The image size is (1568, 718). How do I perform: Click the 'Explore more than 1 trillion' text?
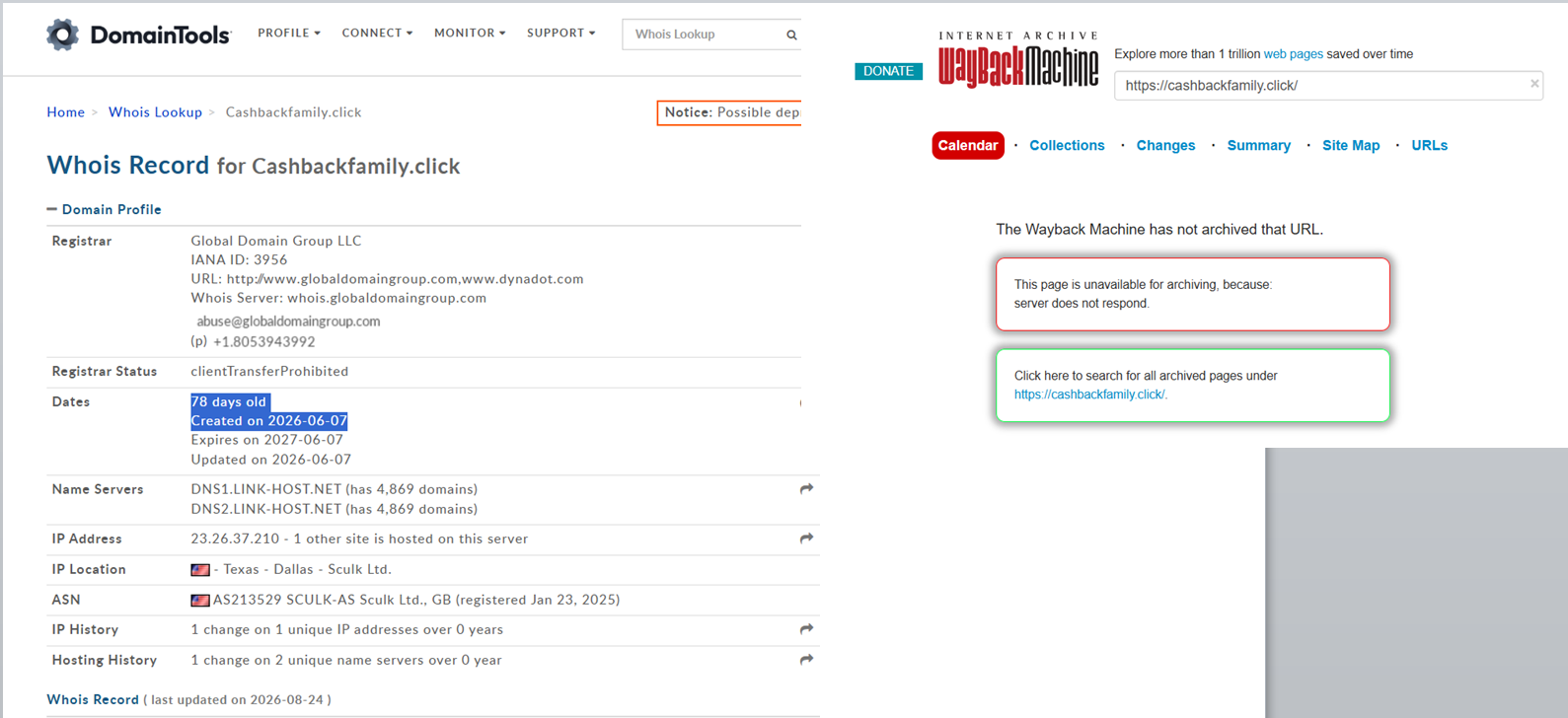point(1187,54)
